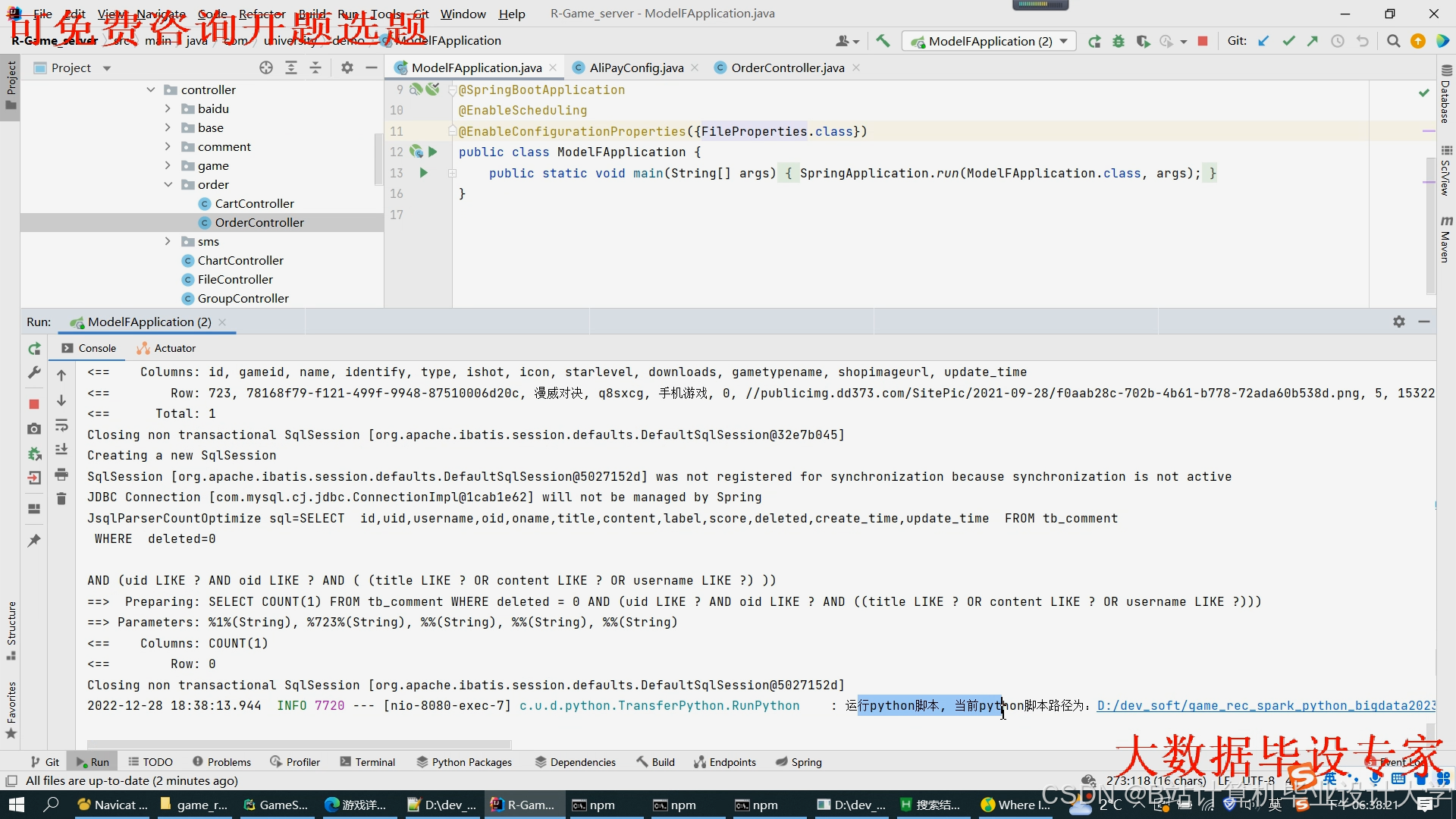Click the Git update project arrow icon

click(x=1263, y=41)
